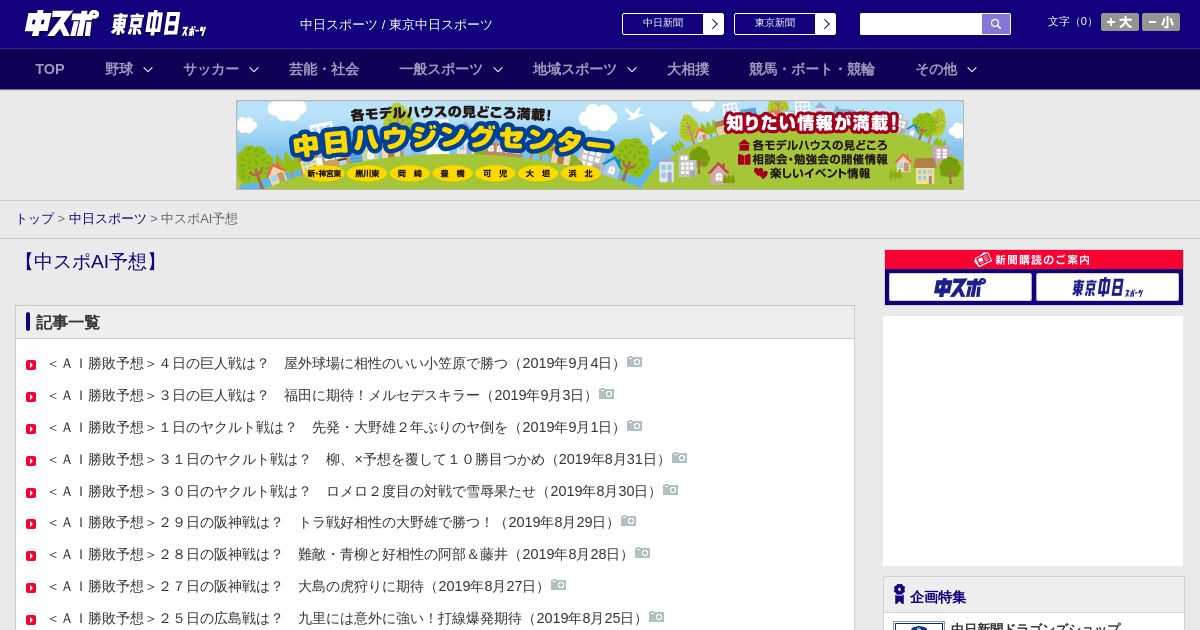The image size is (1200, 630).
Task: Click camera icon beside 2019年8月30日 article
Action: 671,490
